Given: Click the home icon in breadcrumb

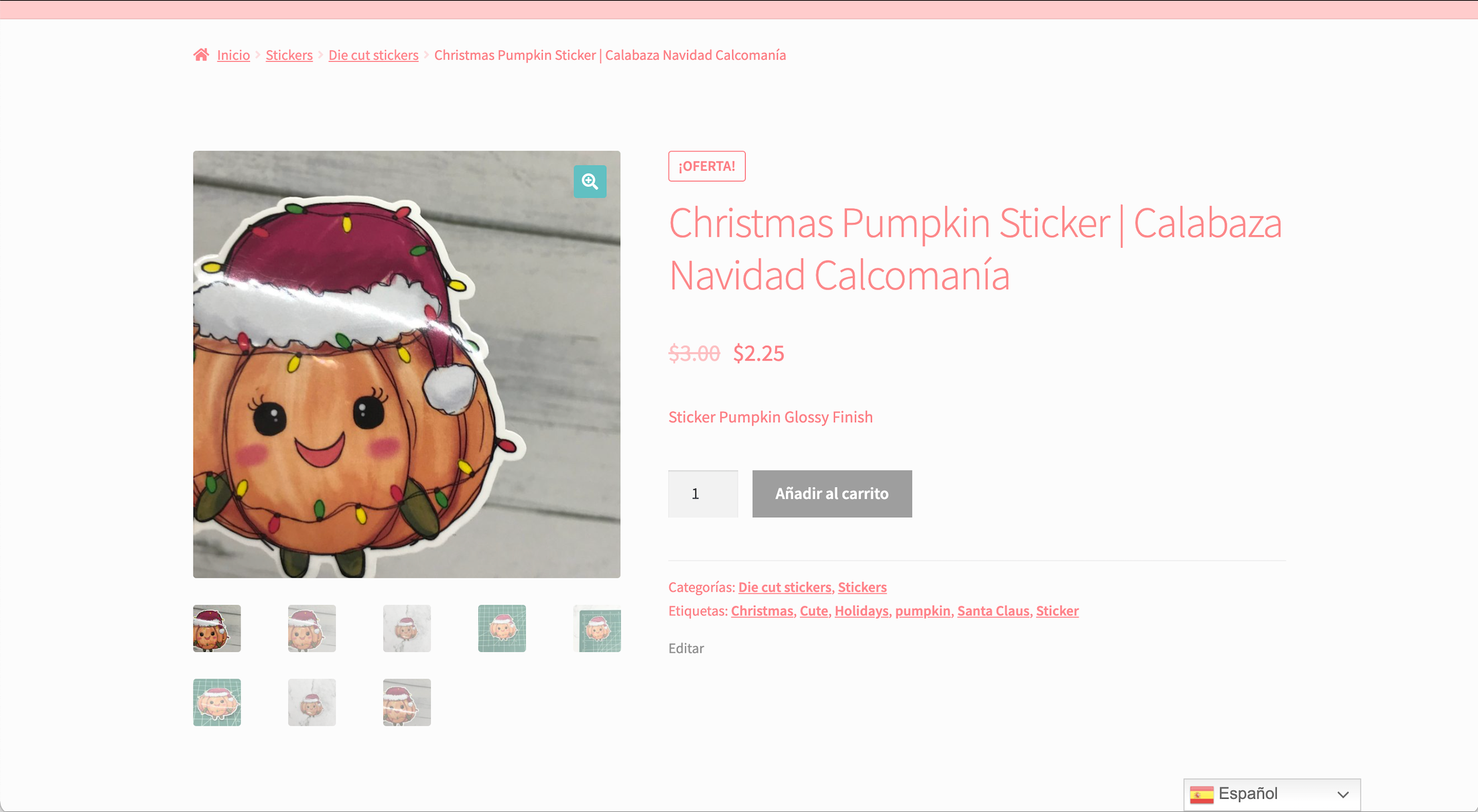Looking at the screenshot, I should pyautogui.click(x=201, y=55).
